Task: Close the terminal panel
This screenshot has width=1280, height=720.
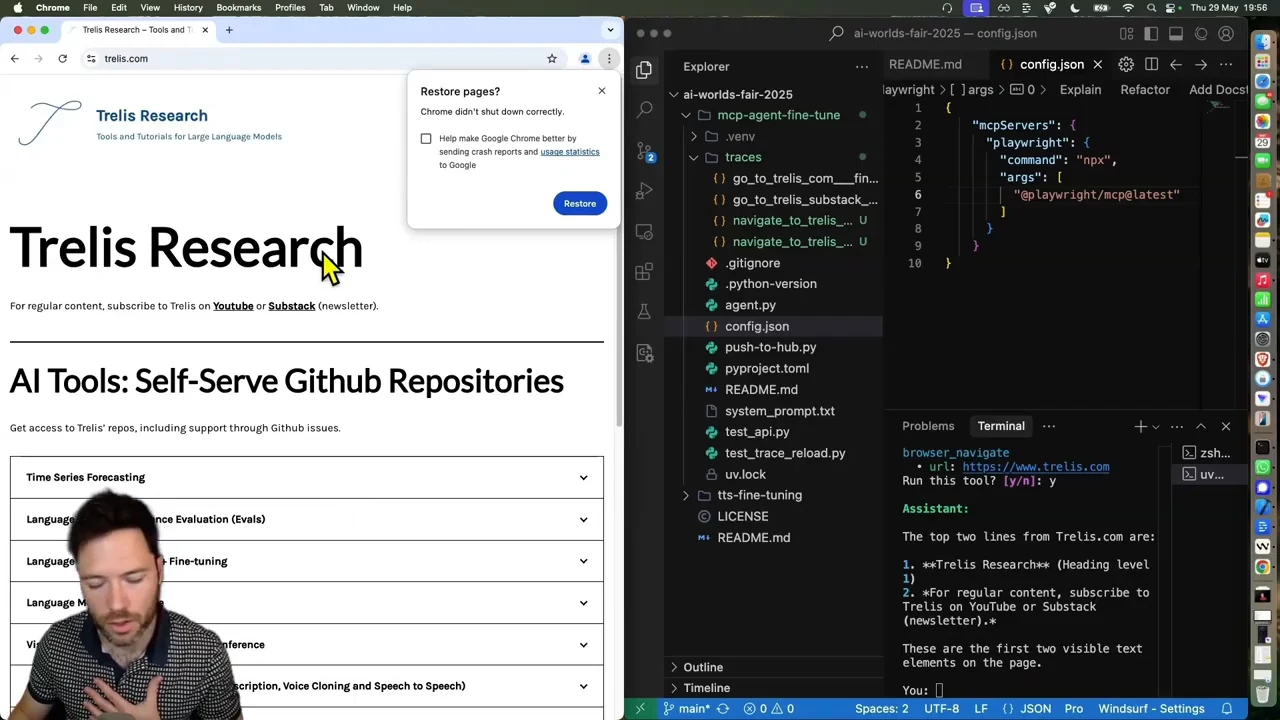Action: pyautogui.click(x=1226, y=427)
